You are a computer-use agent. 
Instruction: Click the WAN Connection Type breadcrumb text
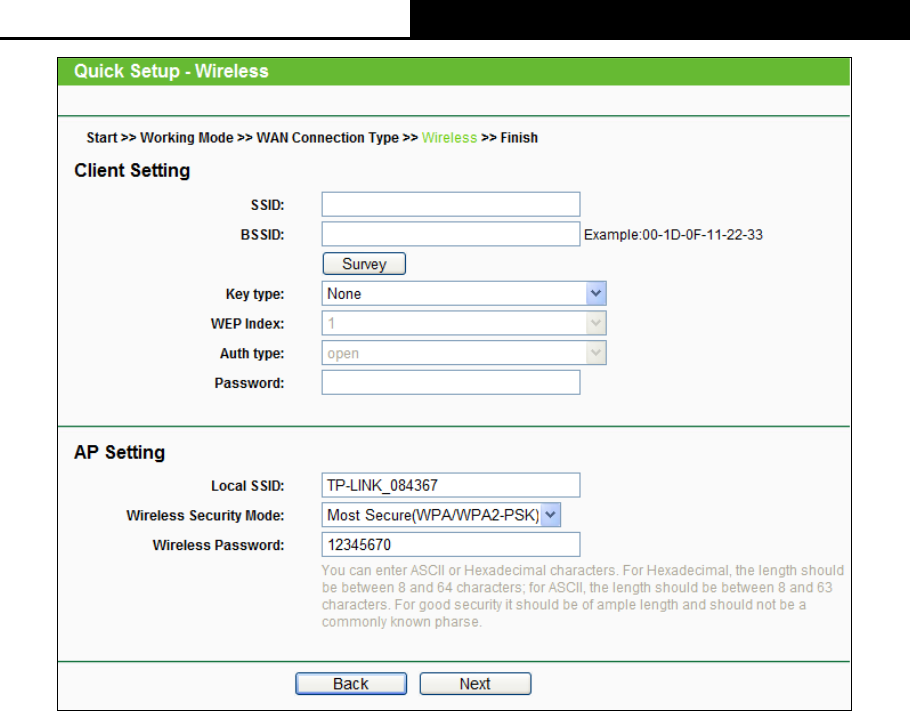point(327,138)
